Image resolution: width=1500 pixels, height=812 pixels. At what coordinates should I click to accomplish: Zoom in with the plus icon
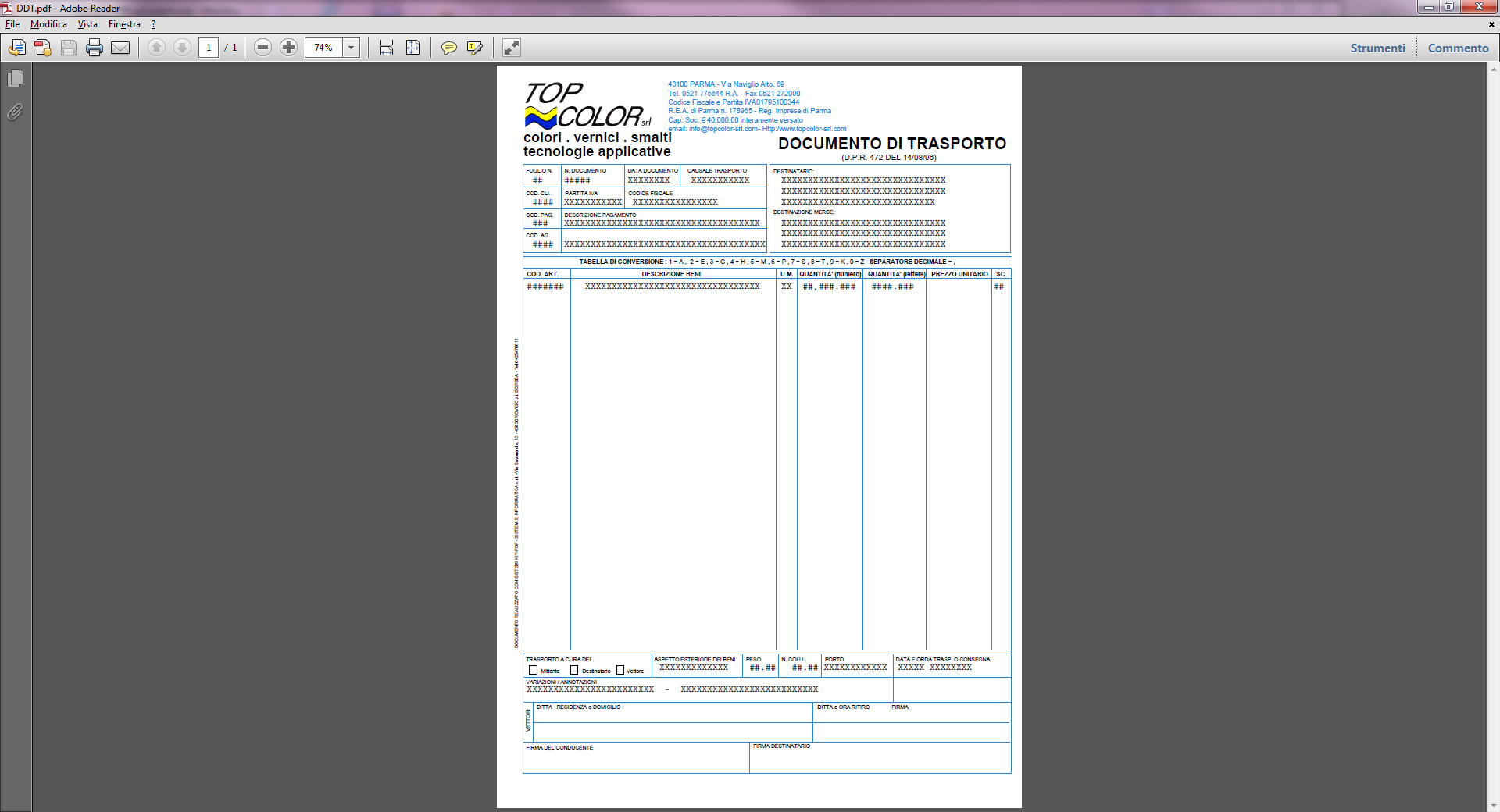tap(289, 48)
